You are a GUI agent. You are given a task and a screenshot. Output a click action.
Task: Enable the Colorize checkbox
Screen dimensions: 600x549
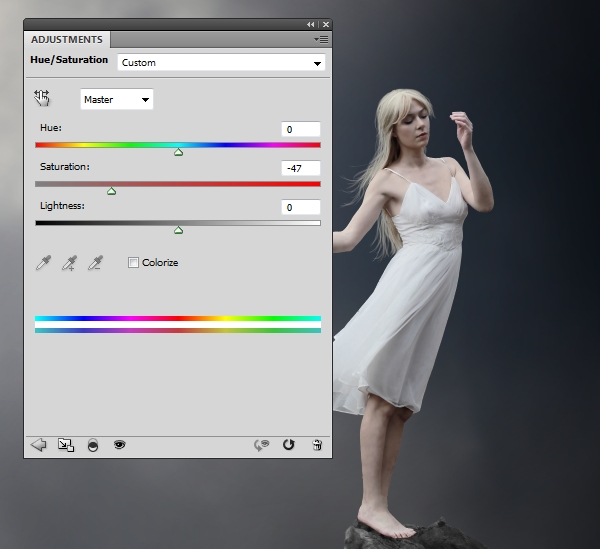[x=134, y=263]
